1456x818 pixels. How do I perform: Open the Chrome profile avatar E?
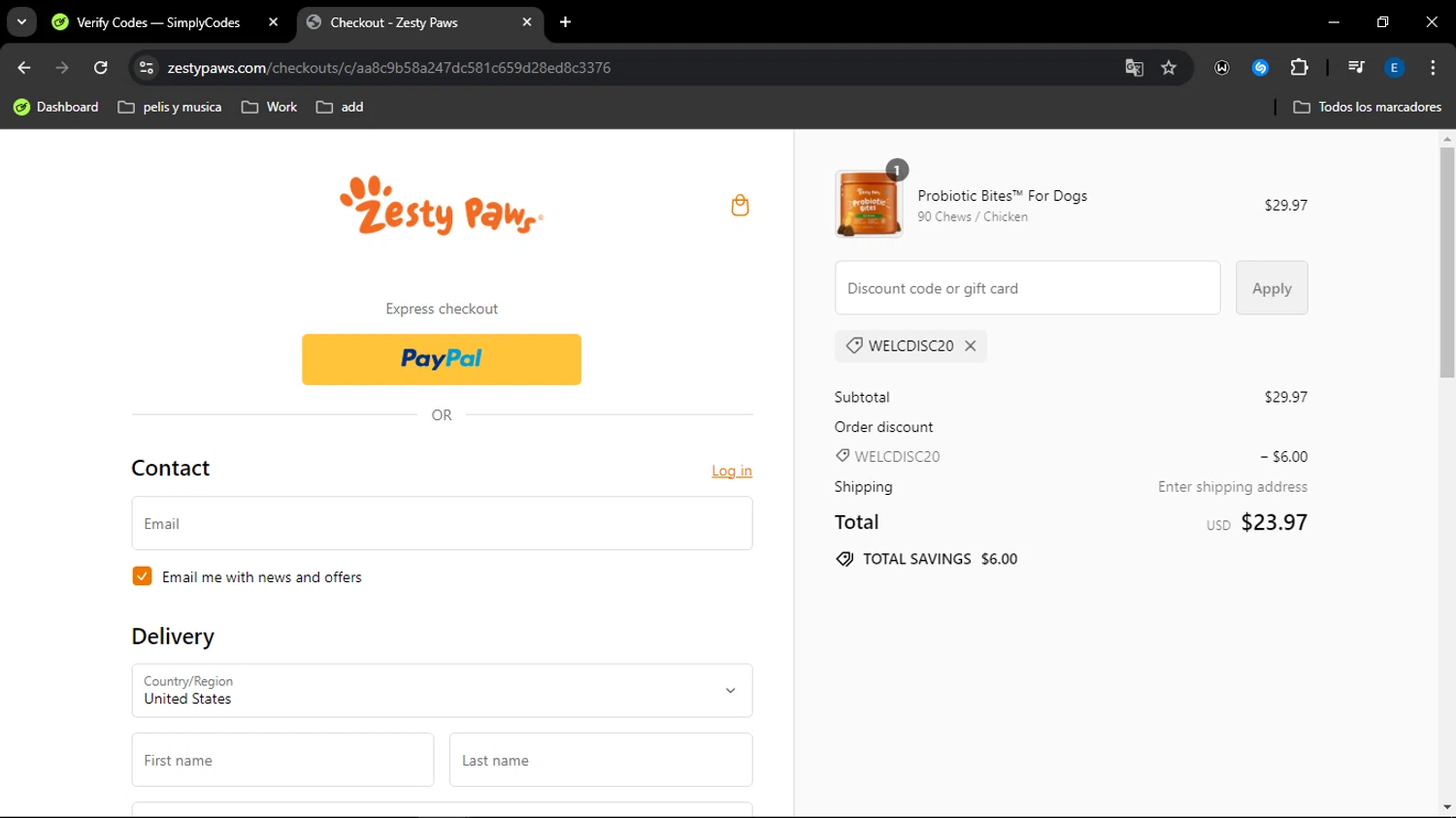pos(1394,68)
